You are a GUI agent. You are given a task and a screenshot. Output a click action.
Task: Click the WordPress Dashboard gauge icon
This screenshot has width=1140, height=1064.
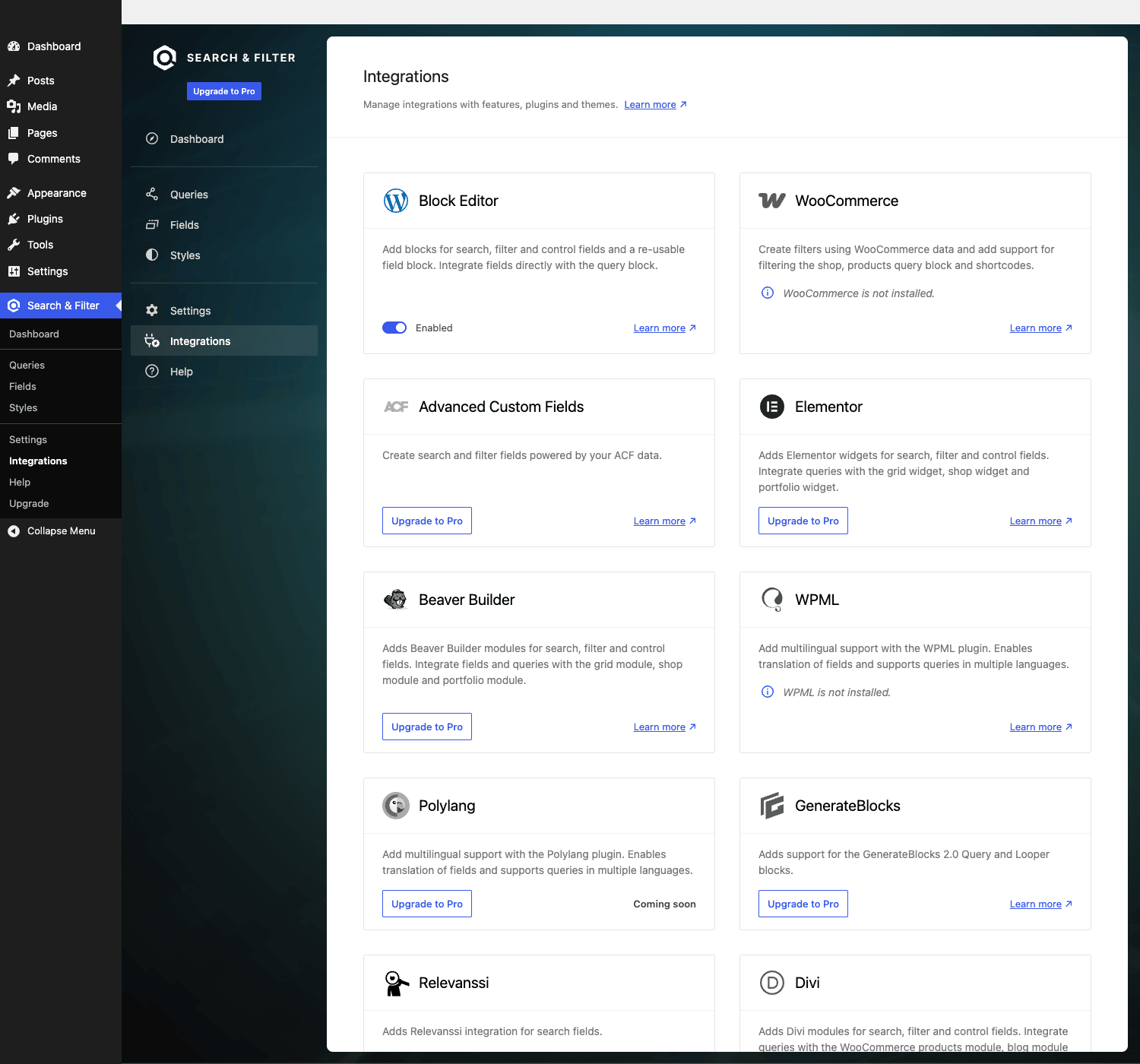(x=14, y=46)
